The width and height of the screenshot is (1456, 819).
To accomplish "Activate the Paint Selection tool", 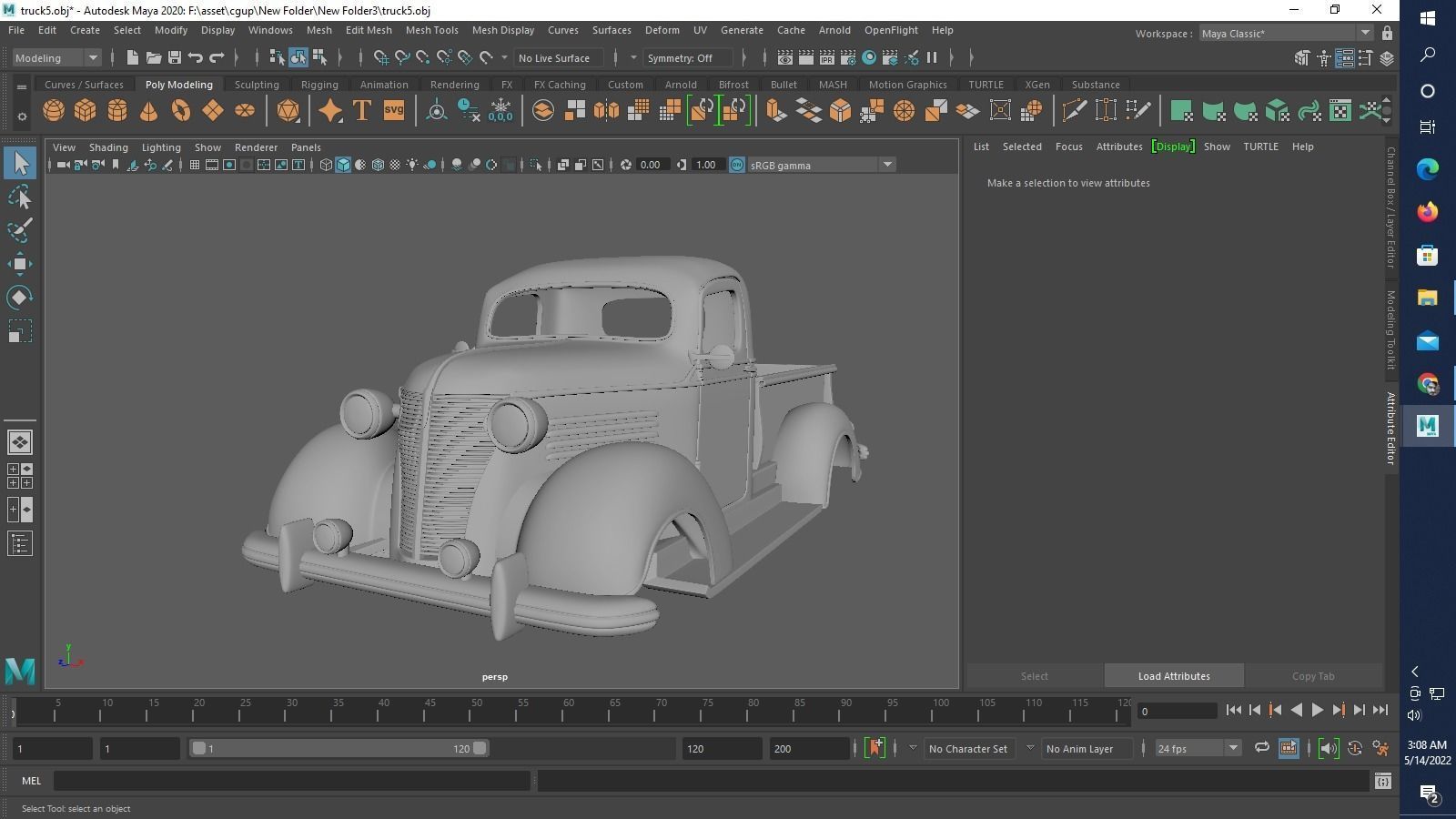I will click(x=20, y=230).
